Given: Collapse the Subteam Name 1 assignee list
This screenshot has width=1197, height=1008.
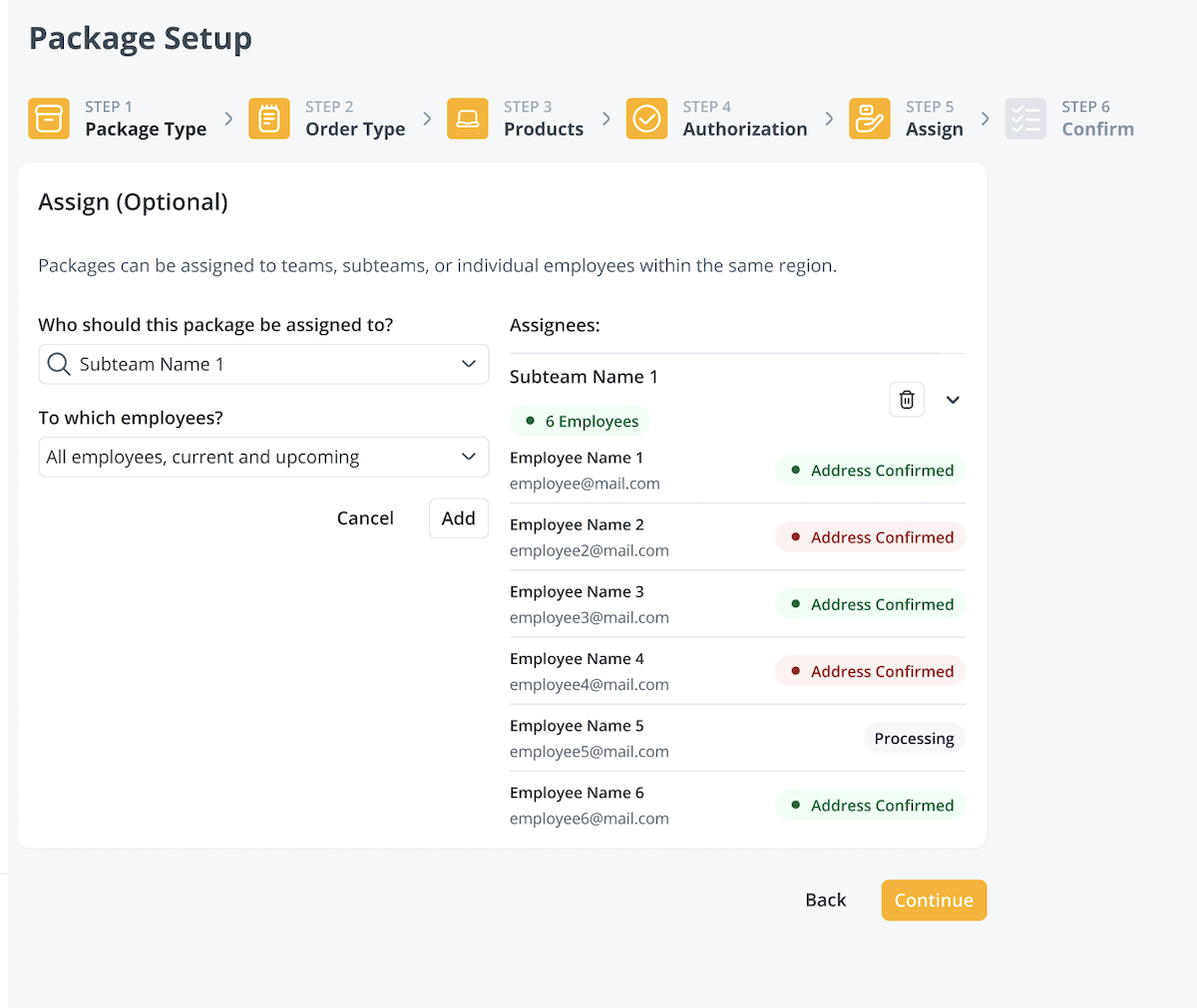Looking at the screenshot, I should pyautogui.click(x=953, y=400).
